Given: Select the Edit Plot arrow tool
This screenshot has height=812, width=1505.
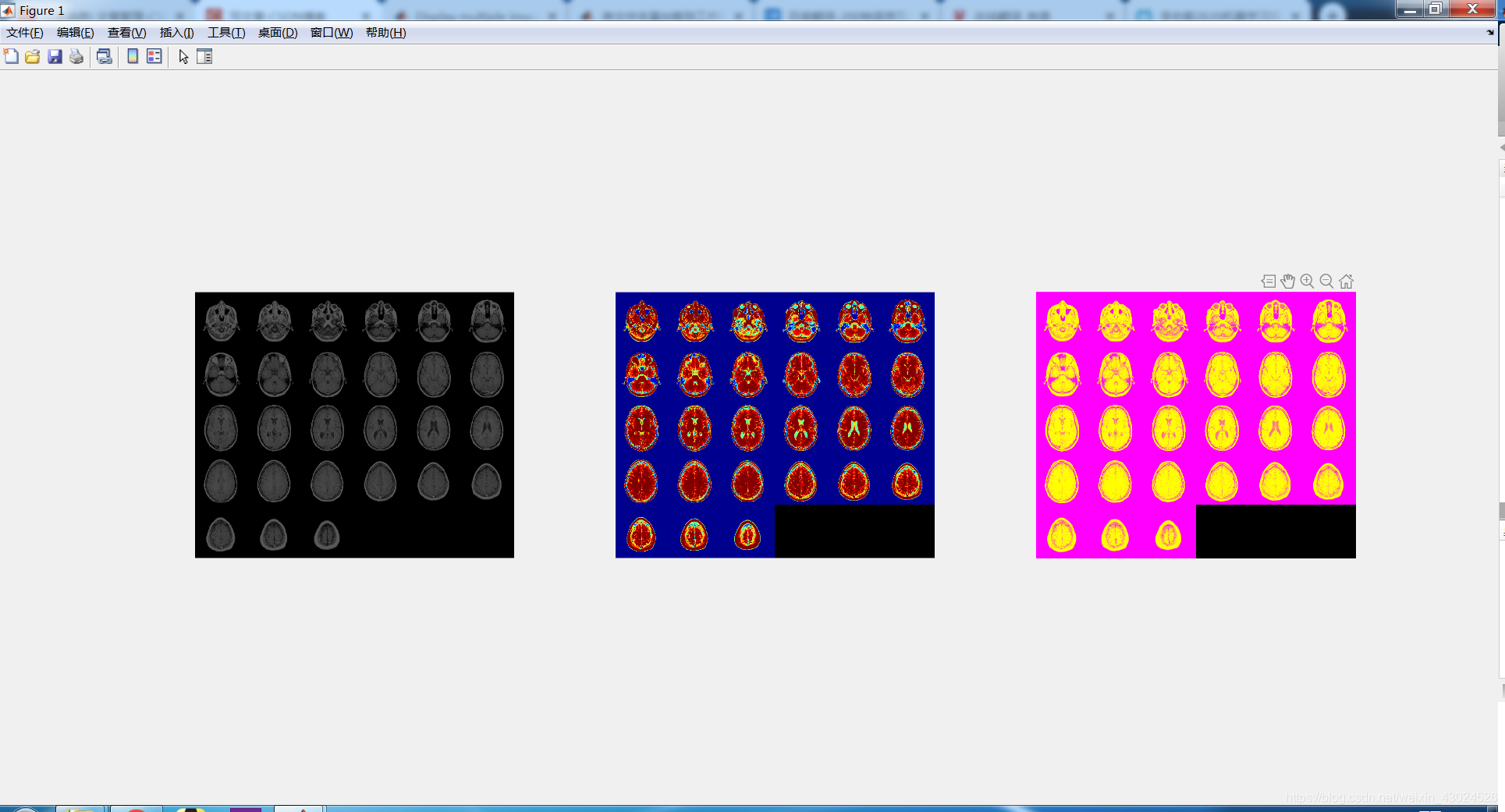Looking at the screenshot, I should pos(183,56).
